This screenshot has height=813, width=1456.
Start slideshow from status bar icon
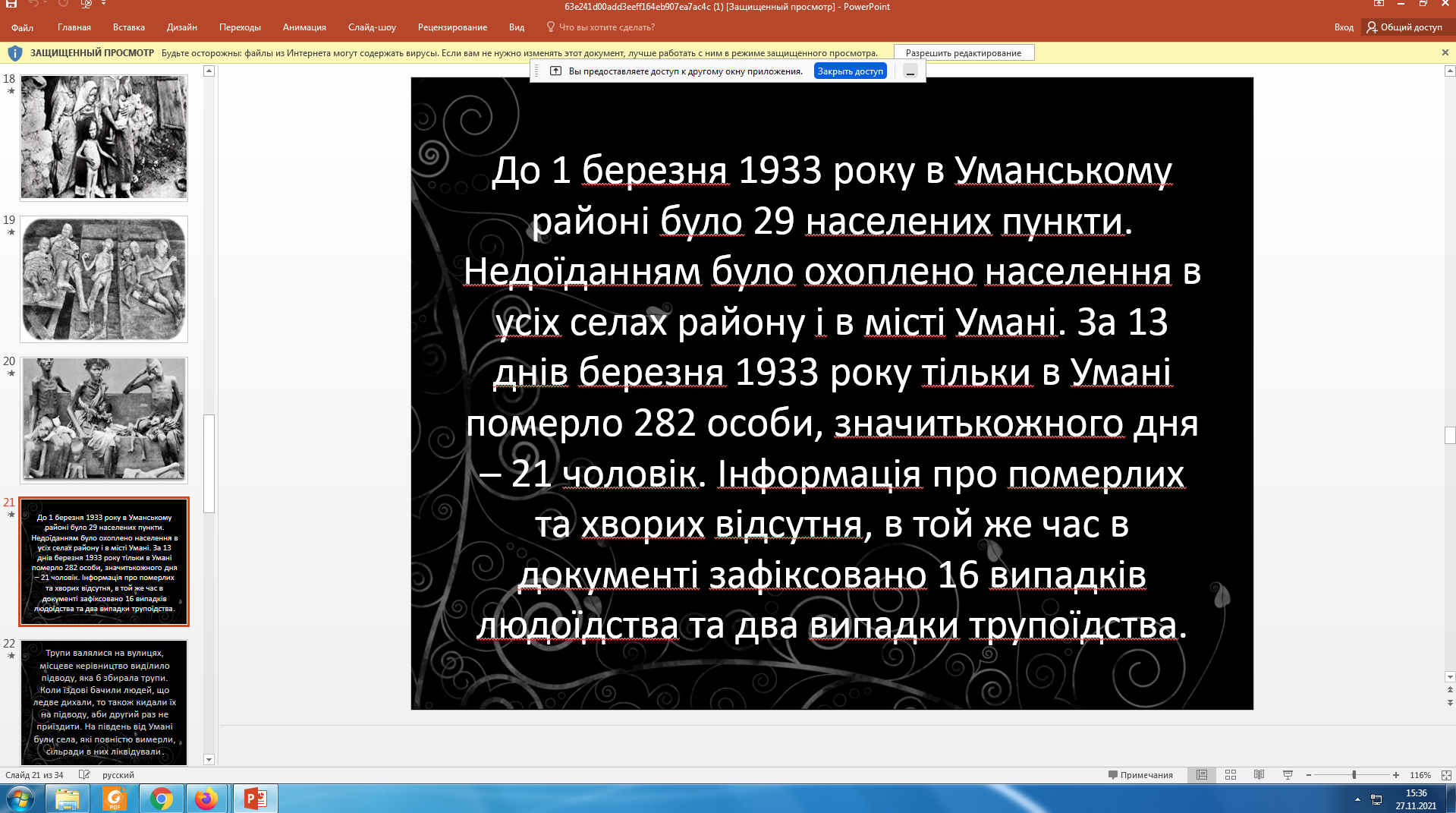(1288, 775)
